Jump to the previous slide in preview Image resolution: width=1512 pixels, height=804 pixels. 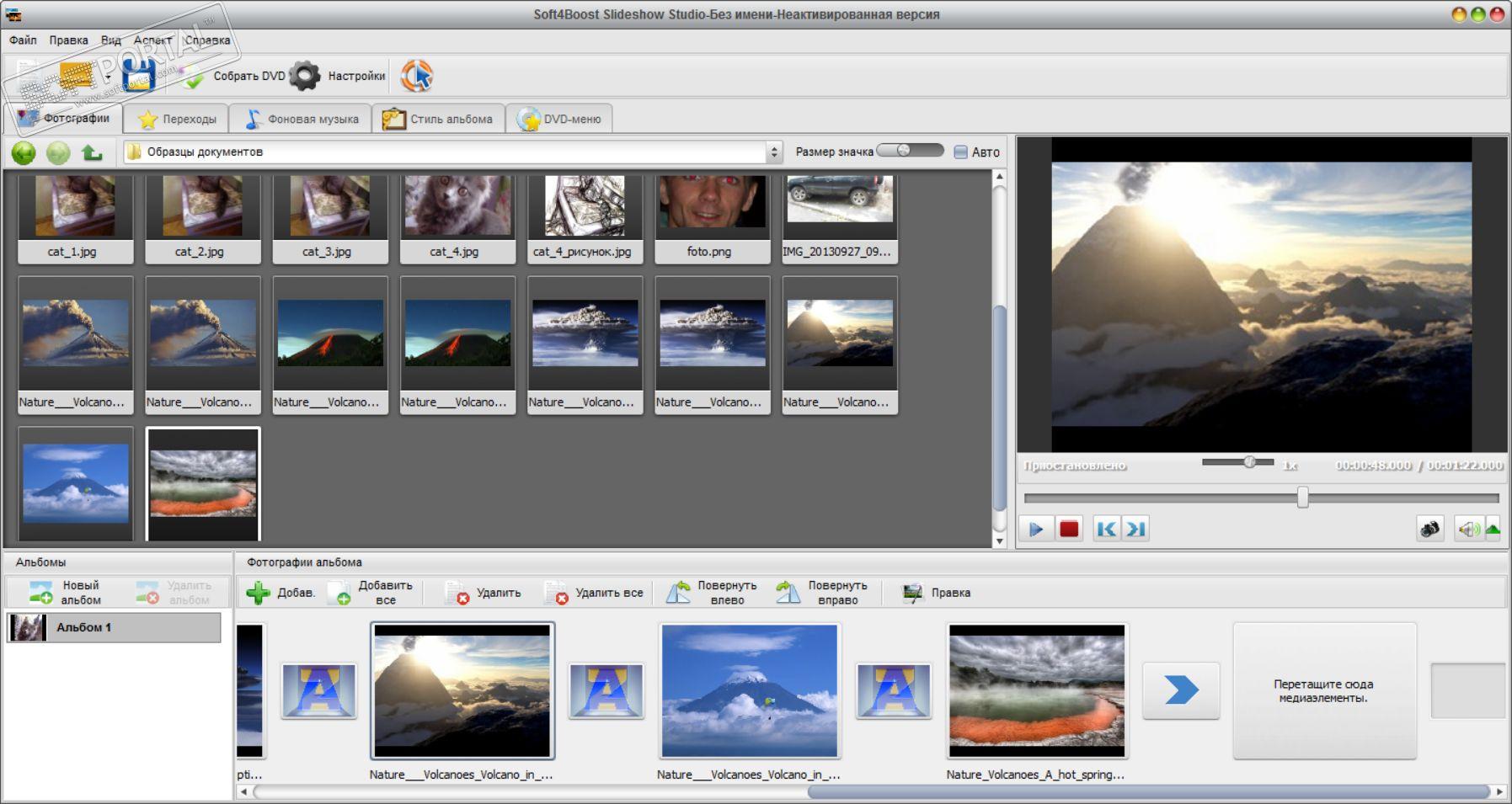(x=1106, y=529)
